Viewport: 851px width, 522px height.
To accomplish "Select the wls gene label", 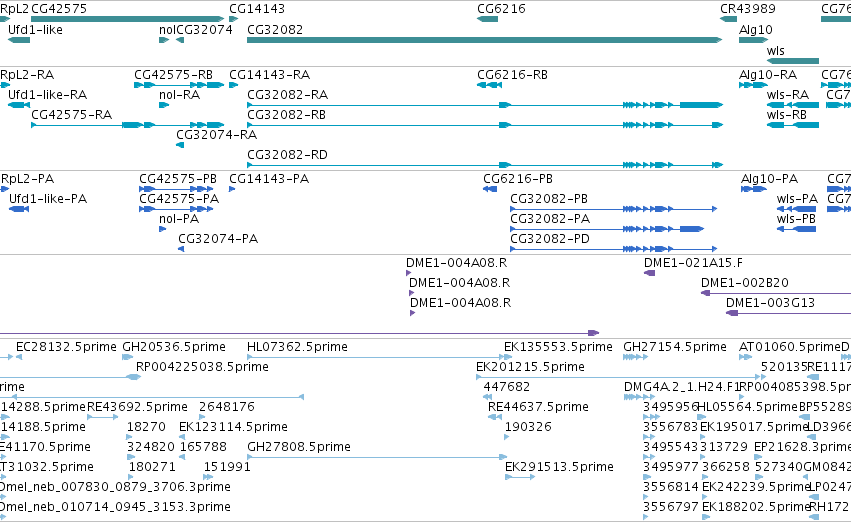I will [776, 51].
